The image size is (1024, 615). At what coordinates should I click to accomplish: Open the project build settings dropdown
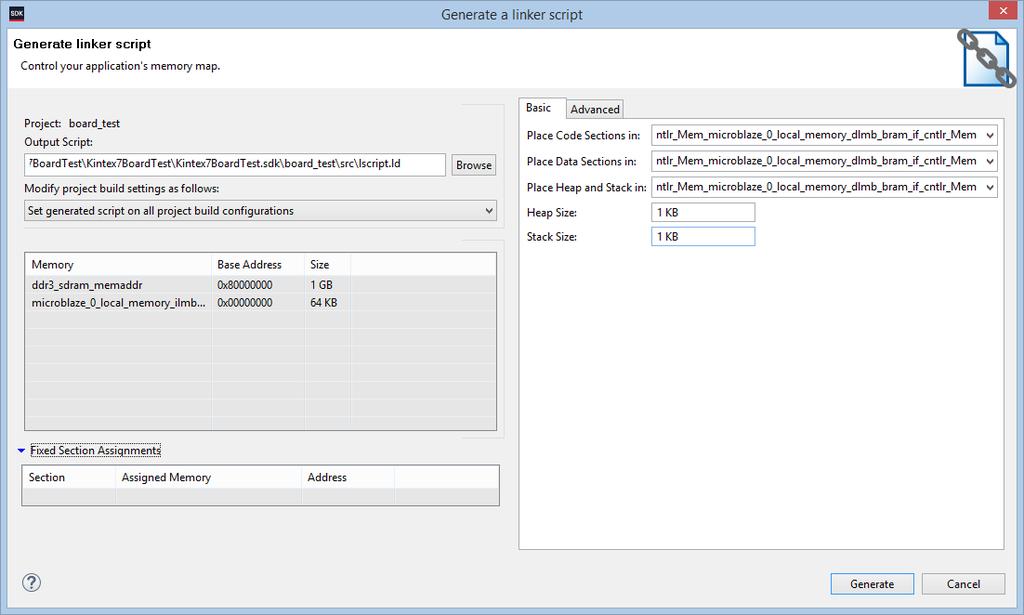pos(261,211)
